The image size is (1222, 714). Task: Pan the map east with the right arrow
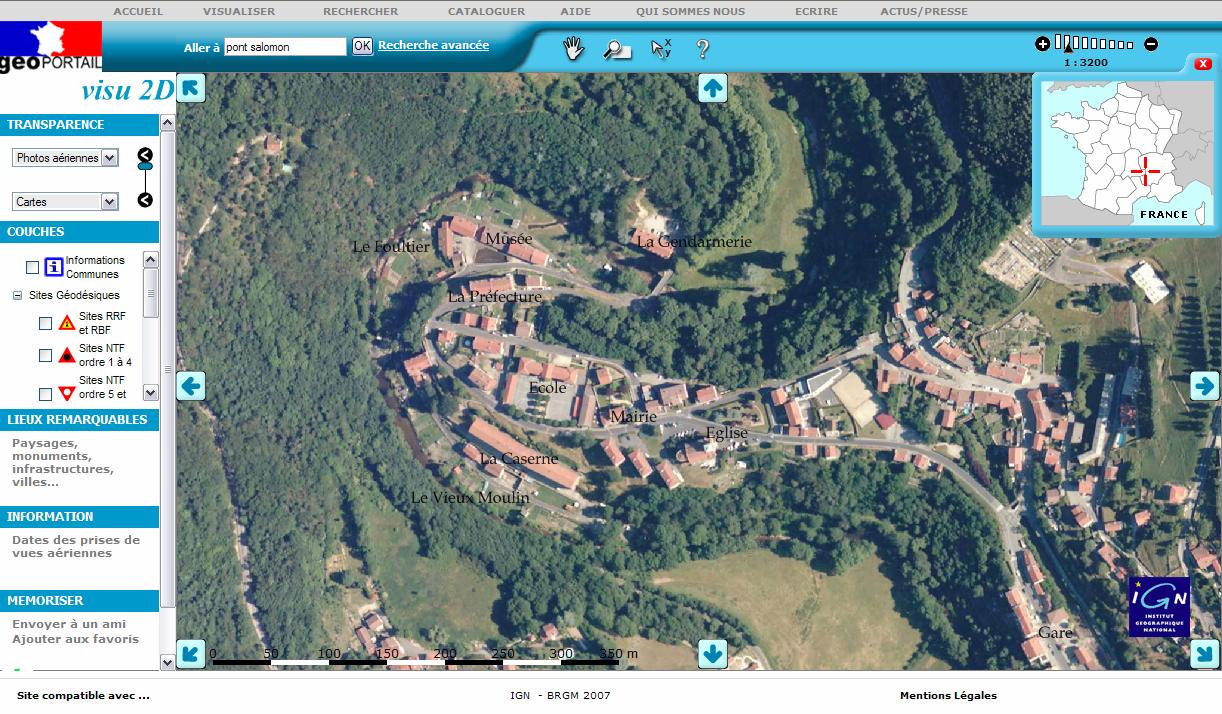point(1204,385)
